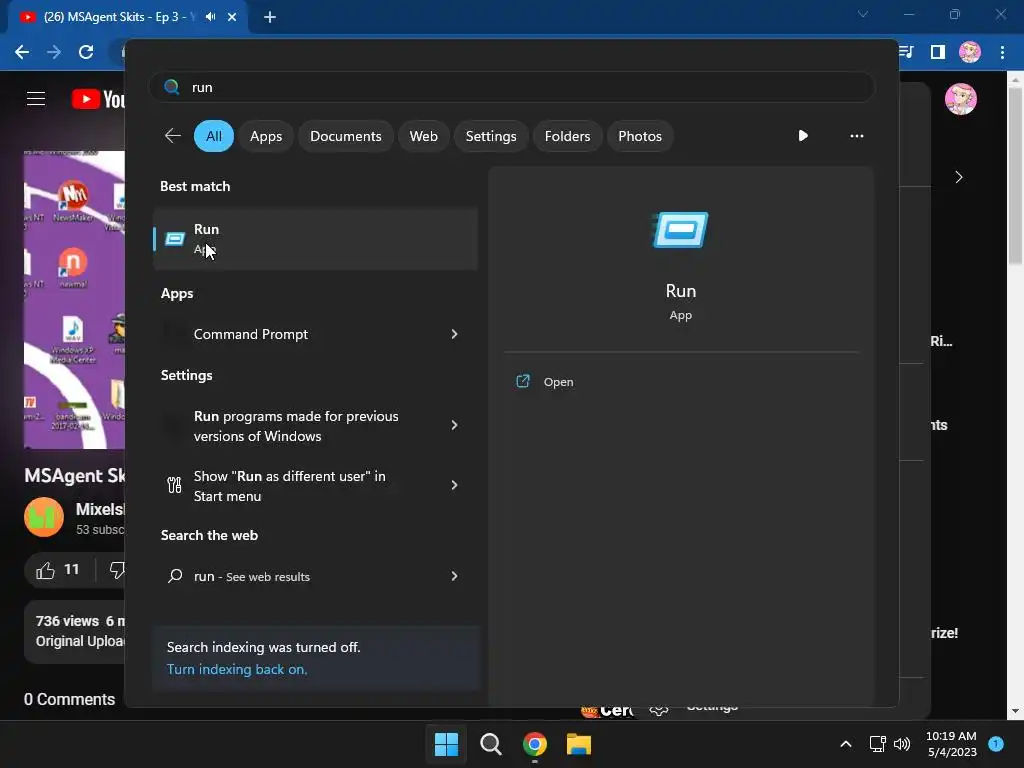The height and width of the screenshot is (768, 1024).
Task: Select the Documents filter tab
Action: coord(345,136)
